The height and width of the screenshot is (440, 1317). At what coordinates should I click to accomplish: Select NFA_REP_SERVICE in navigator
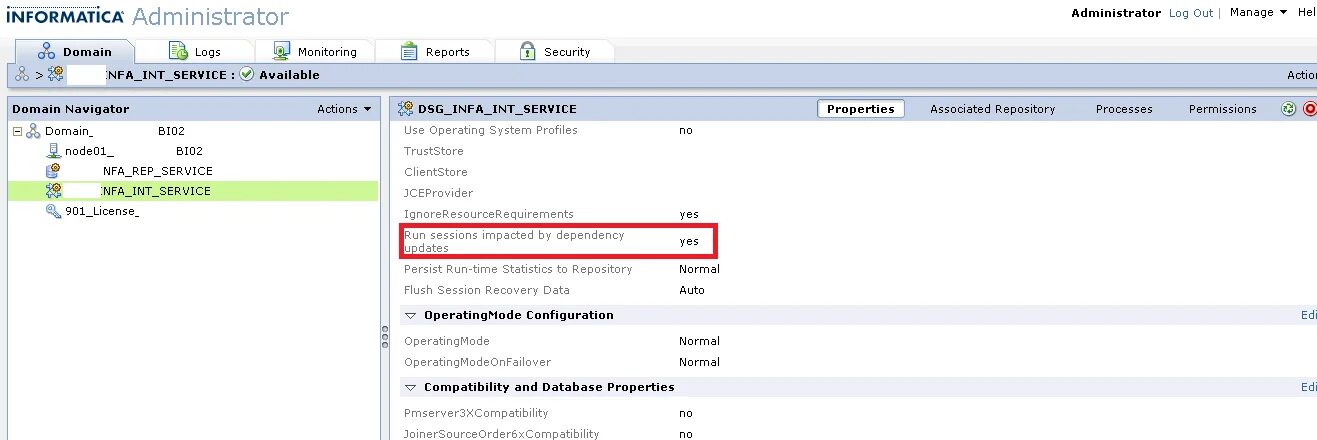coord(157,171)
